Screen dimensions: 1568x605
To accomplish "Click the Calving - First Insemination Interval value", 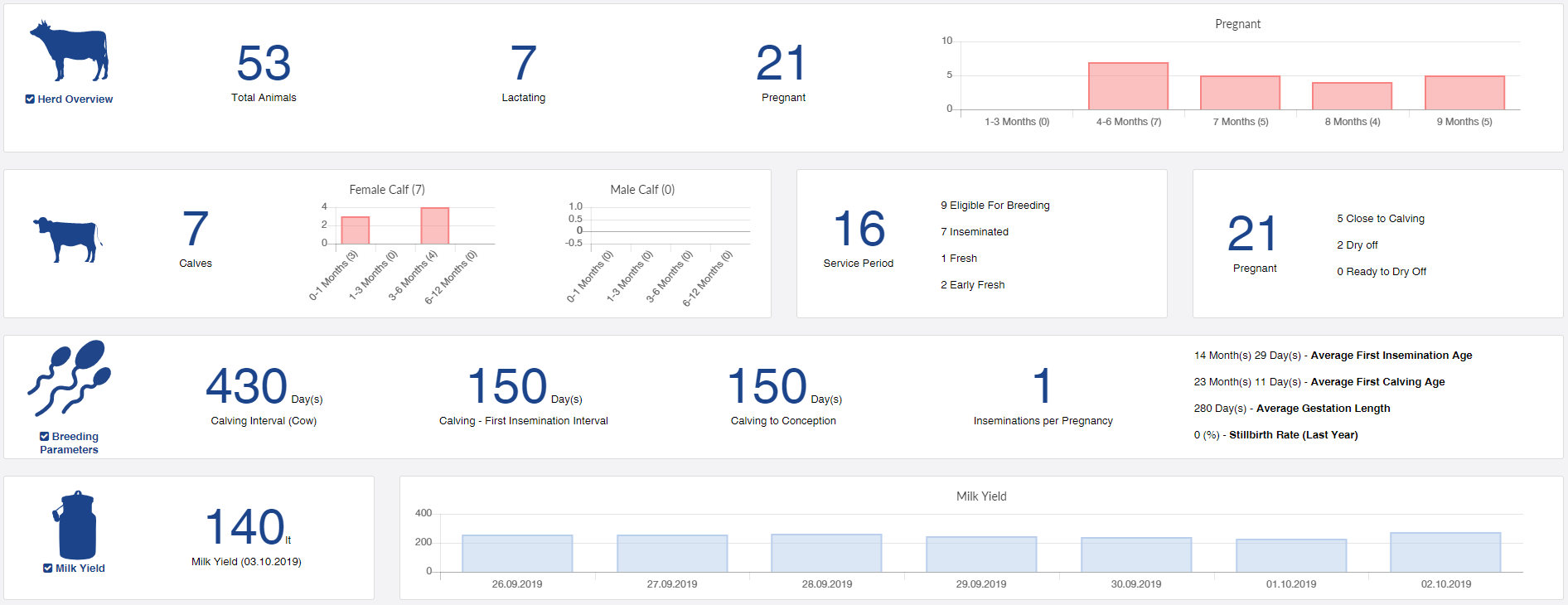I will coord(507,386).
